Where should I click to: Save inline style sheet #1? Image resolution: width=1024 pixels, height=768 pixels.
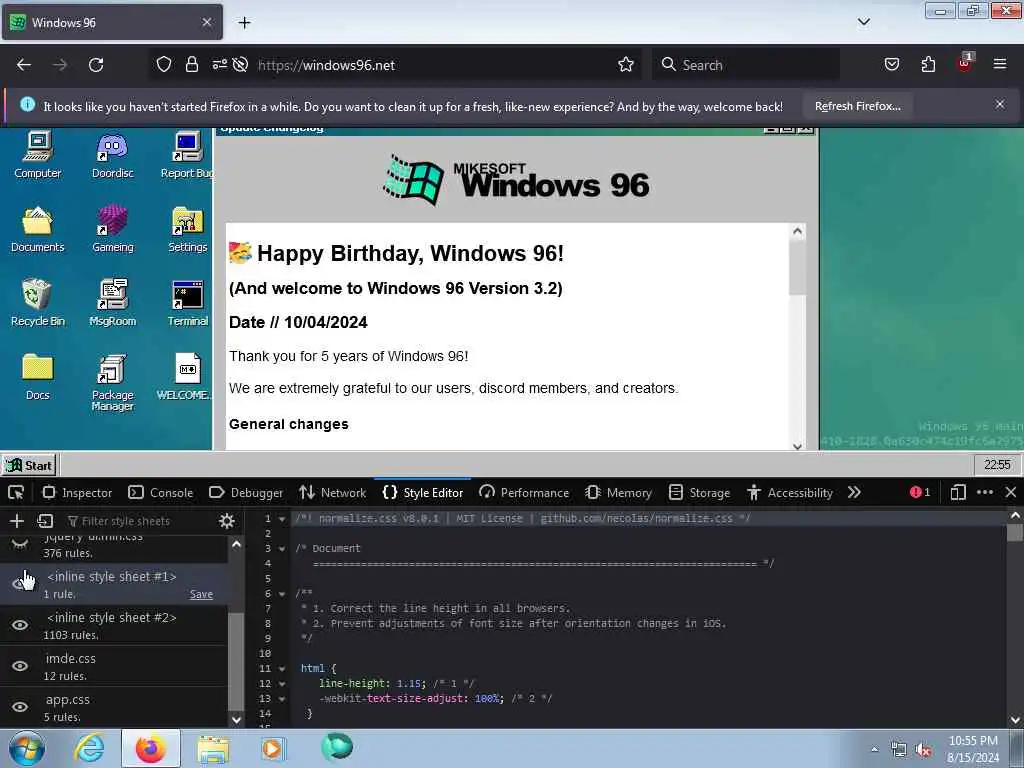point(201,594)
